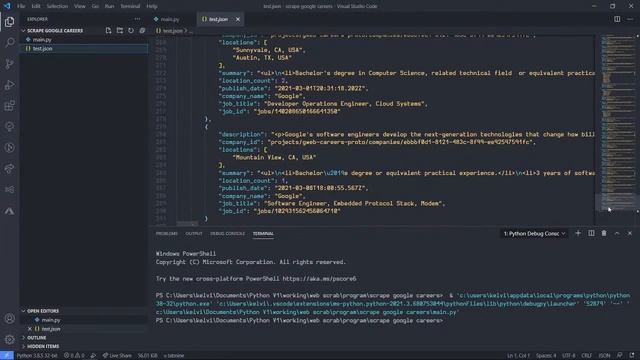
Task: Open the Manage gear icon
Action: [x=9, y=339]
